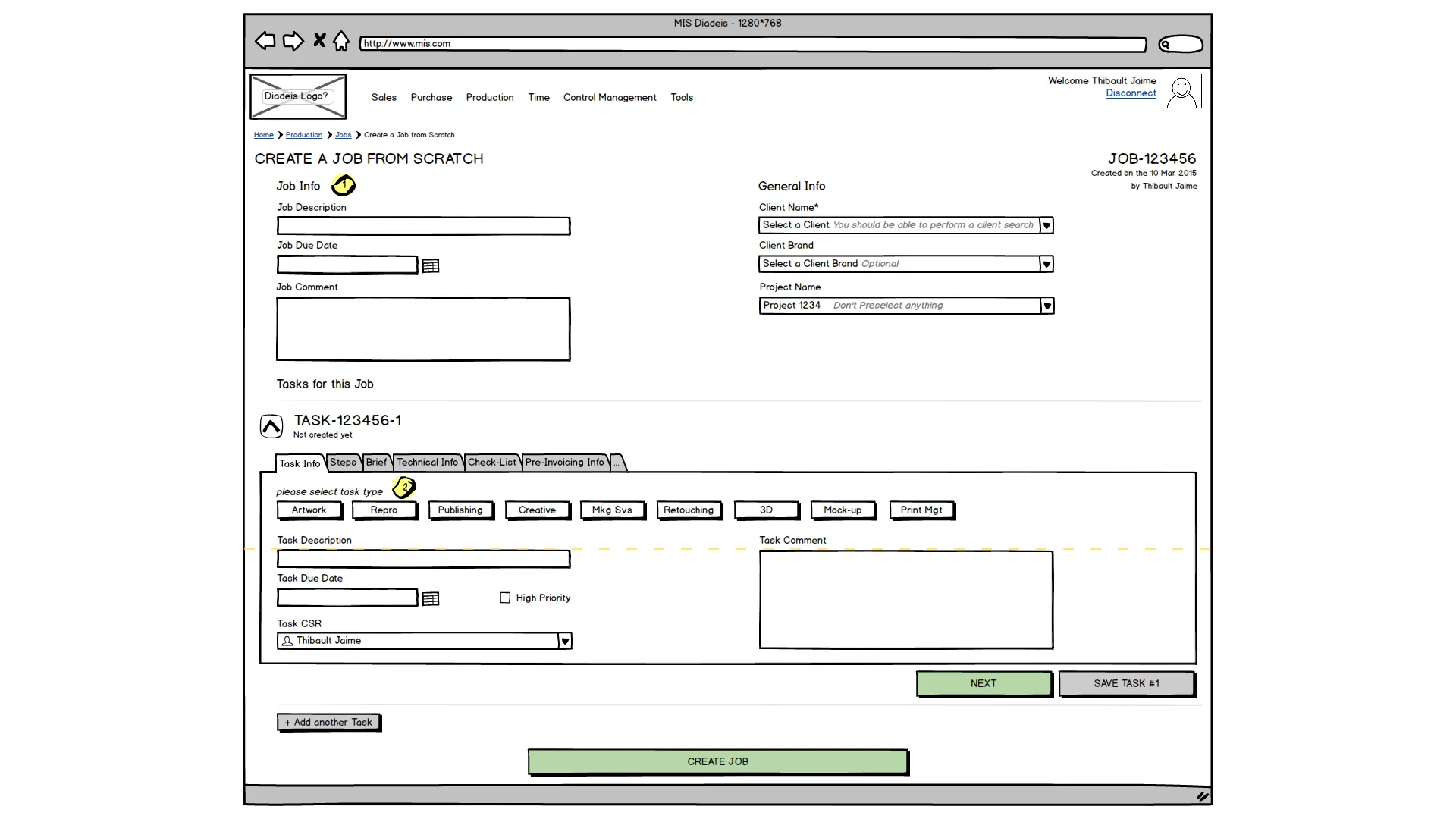Click the Diadeis Logo placeholder
This screenshot has width=1456, height=819.
[298, 96]
